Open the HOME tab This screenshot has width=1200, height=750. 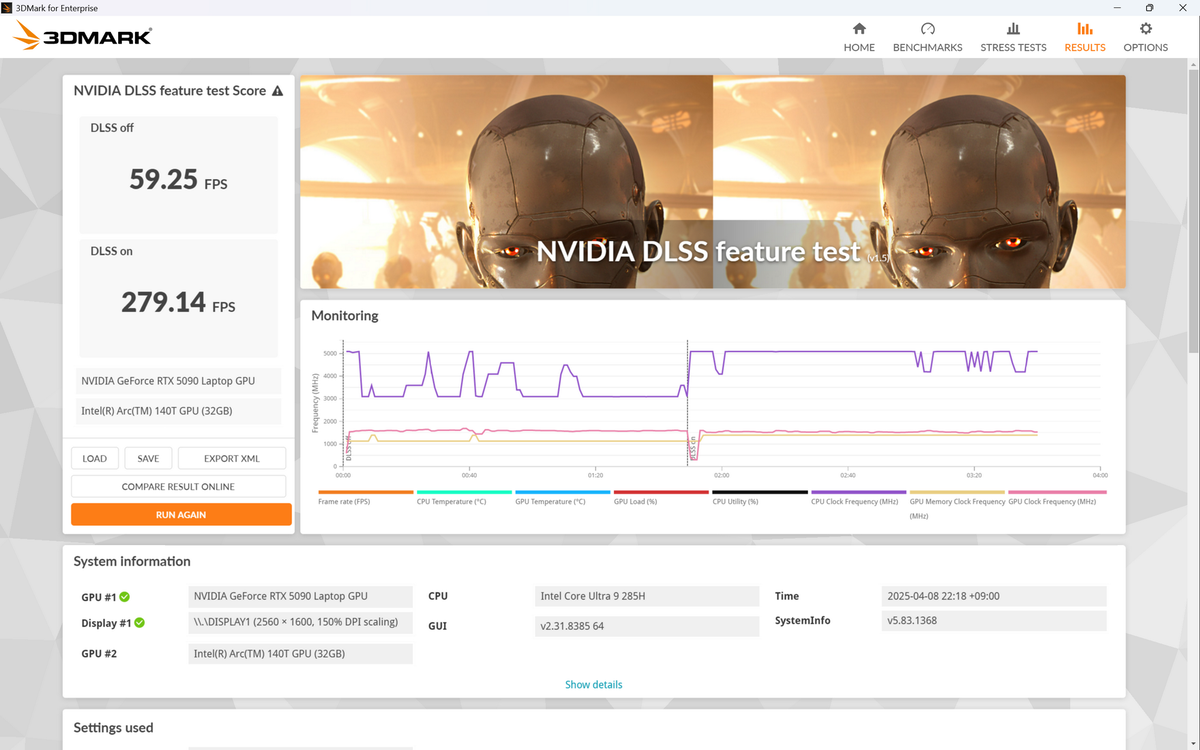pos(859,37)
